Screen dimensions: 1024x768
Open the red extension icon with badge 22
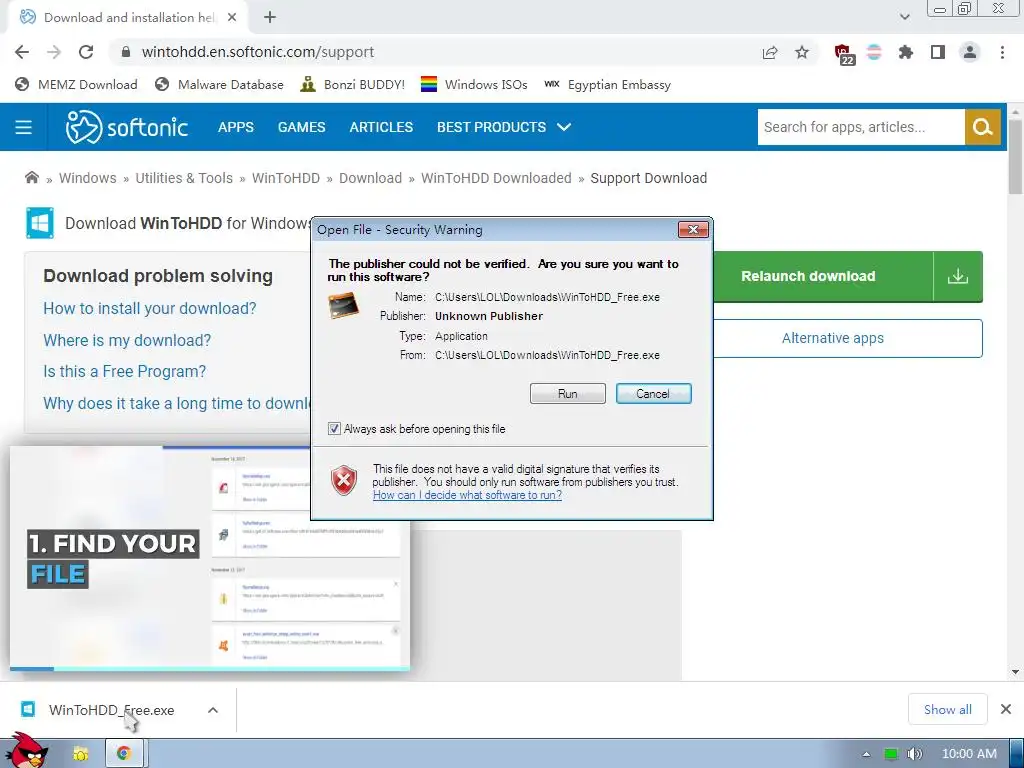[x=844, y=54]
